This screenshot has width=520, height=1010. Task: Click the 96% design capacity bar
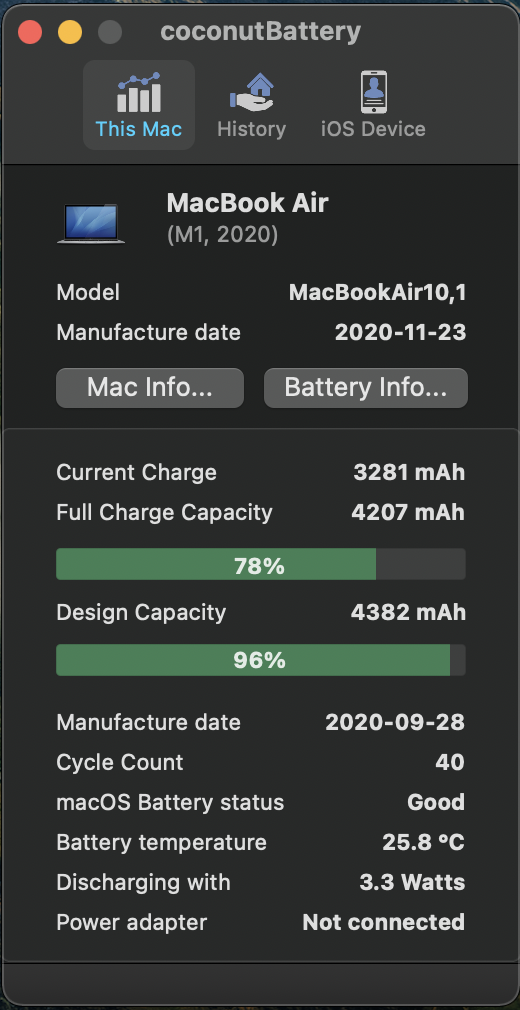[260, 660]
